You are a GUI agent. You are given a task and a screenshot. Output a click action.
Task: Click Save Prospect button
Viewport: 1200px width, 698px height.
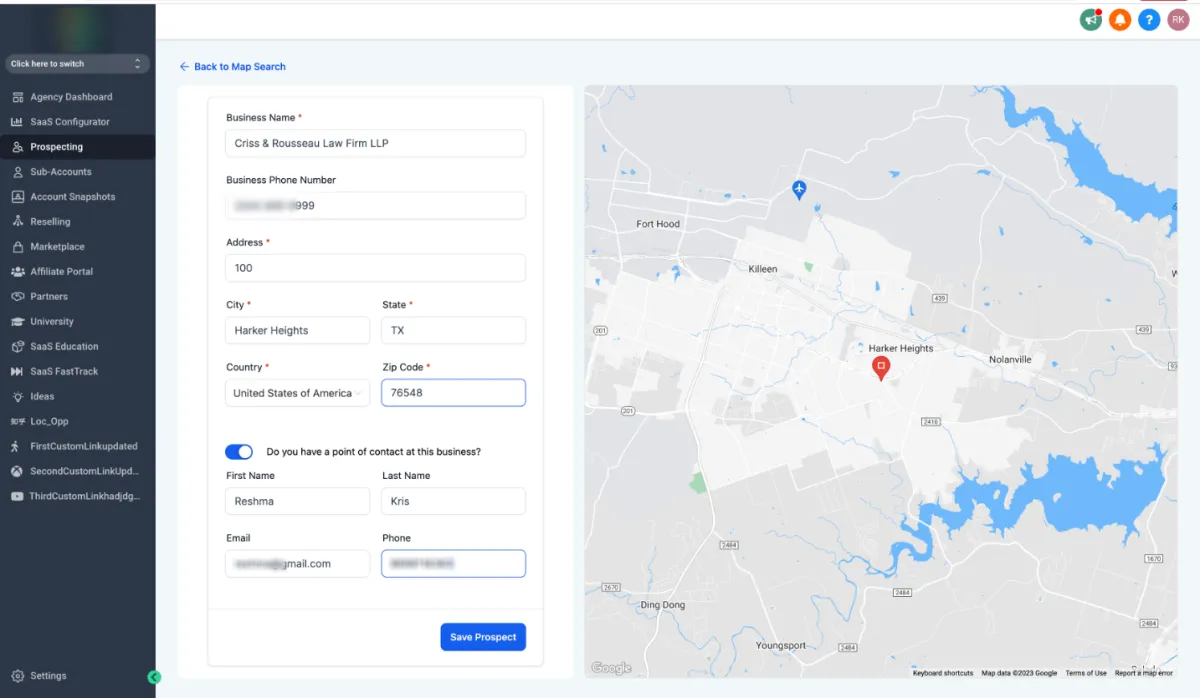pos(483,637)
